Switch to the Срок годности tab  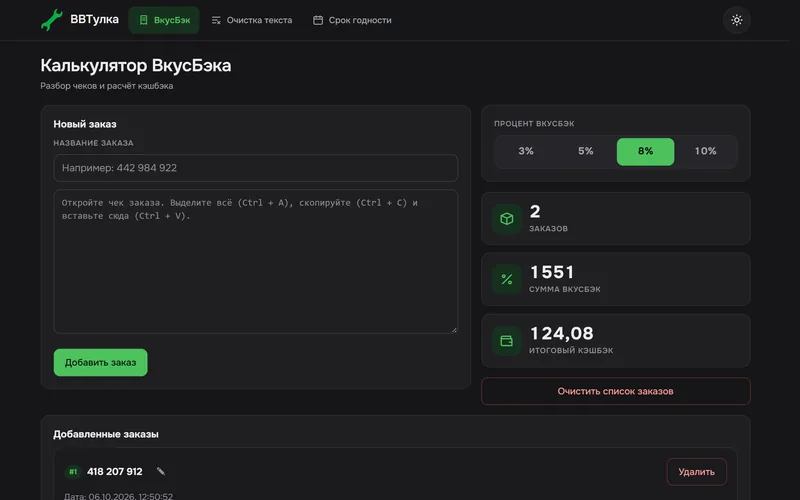click(352, 20)
